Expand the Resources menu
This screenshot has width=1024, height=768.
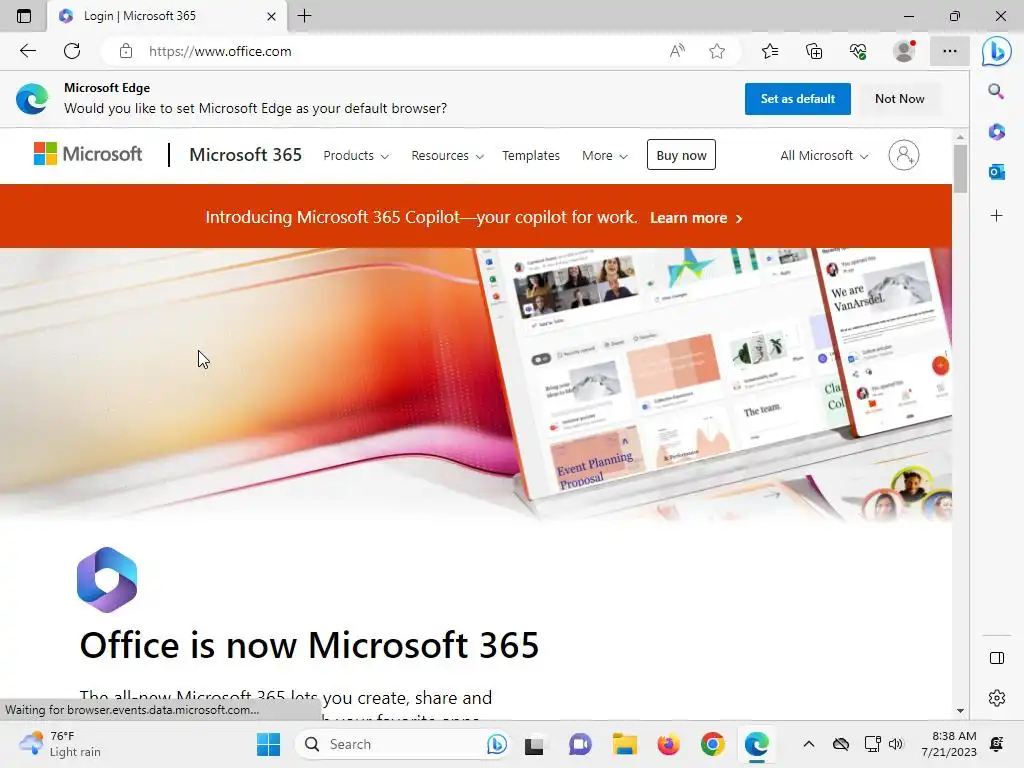(447, 155)
